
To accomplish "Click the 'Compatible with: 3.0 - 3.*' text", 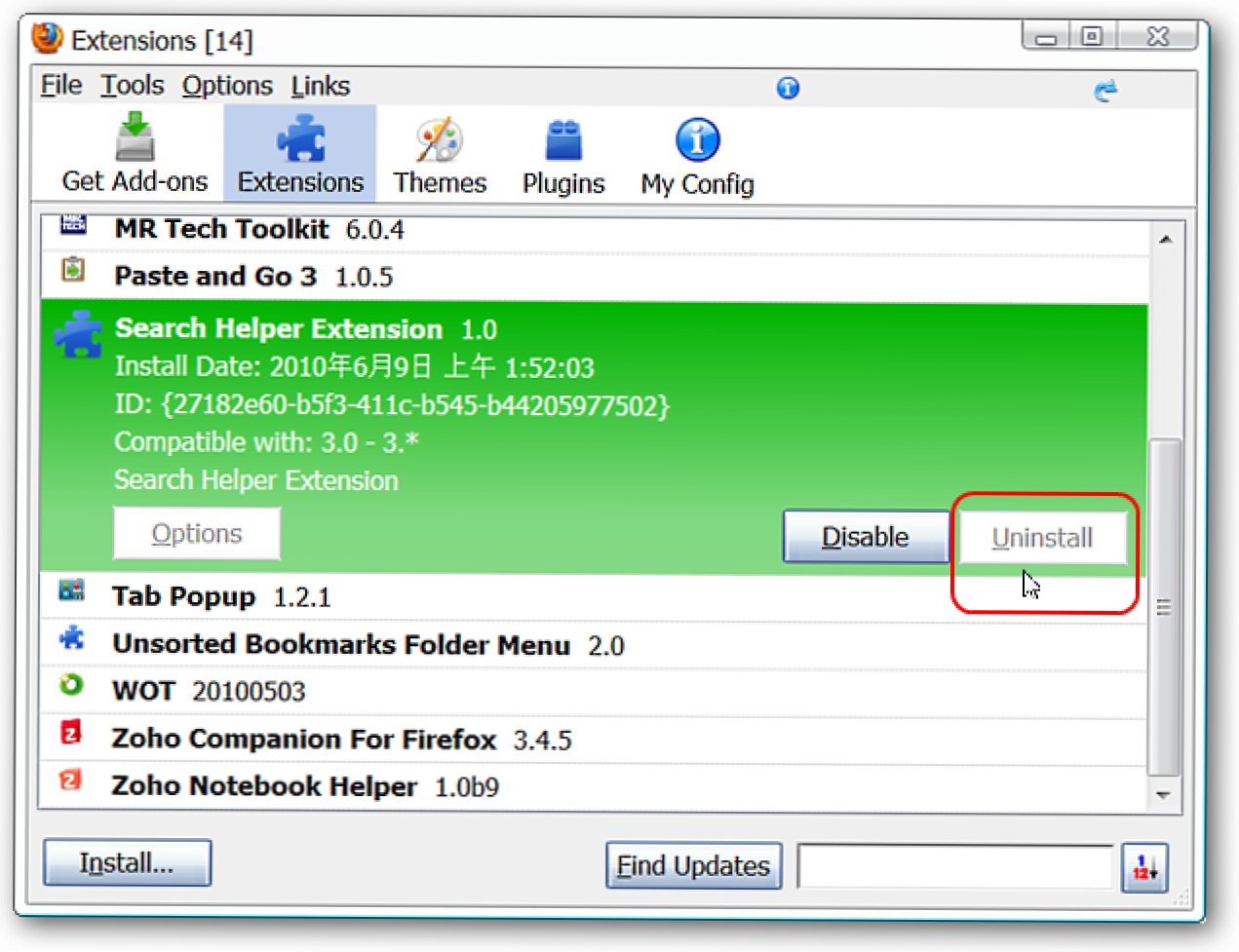I will point(266,442).
